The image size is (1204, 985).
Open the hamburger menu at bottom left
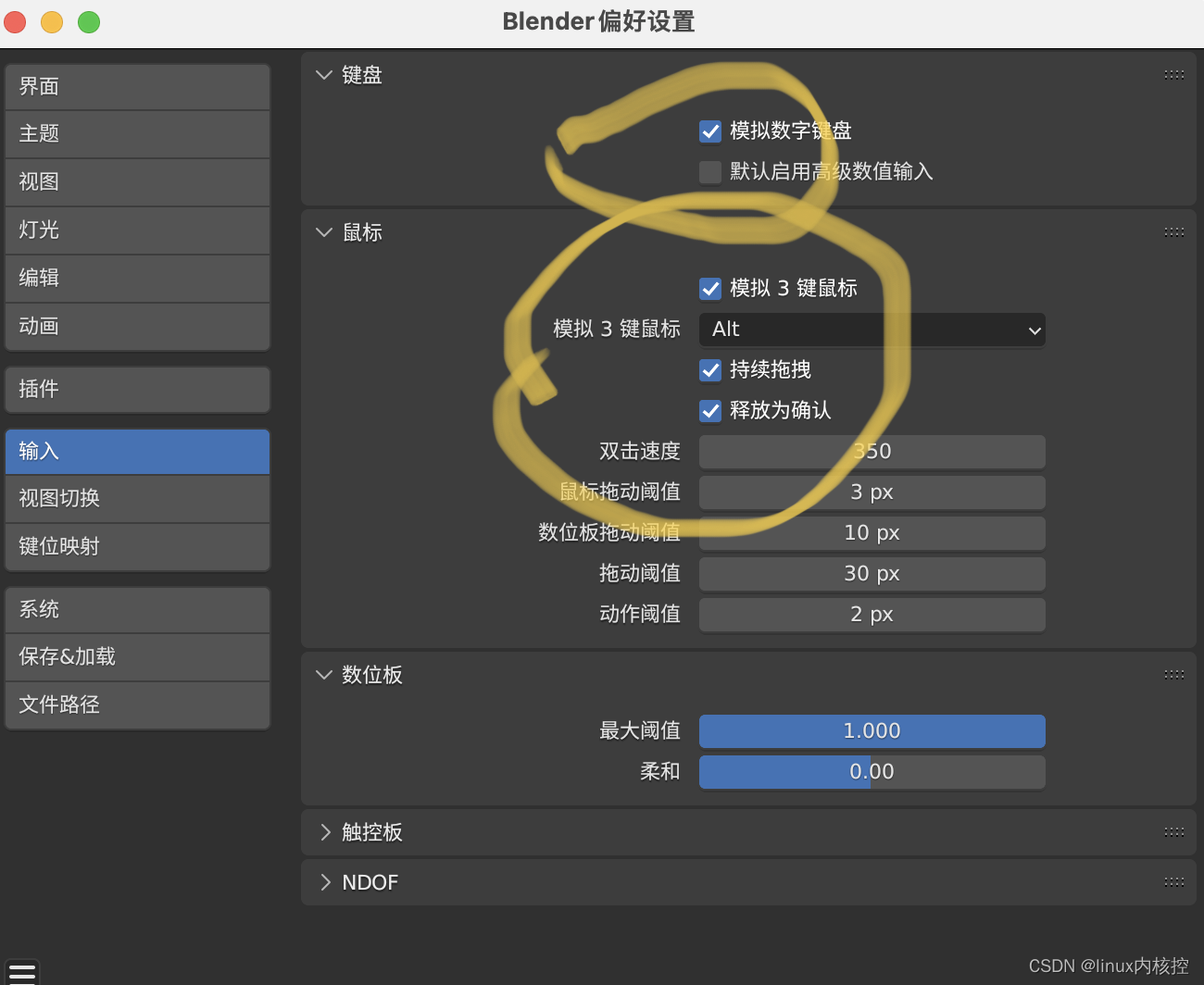(22, 972)
